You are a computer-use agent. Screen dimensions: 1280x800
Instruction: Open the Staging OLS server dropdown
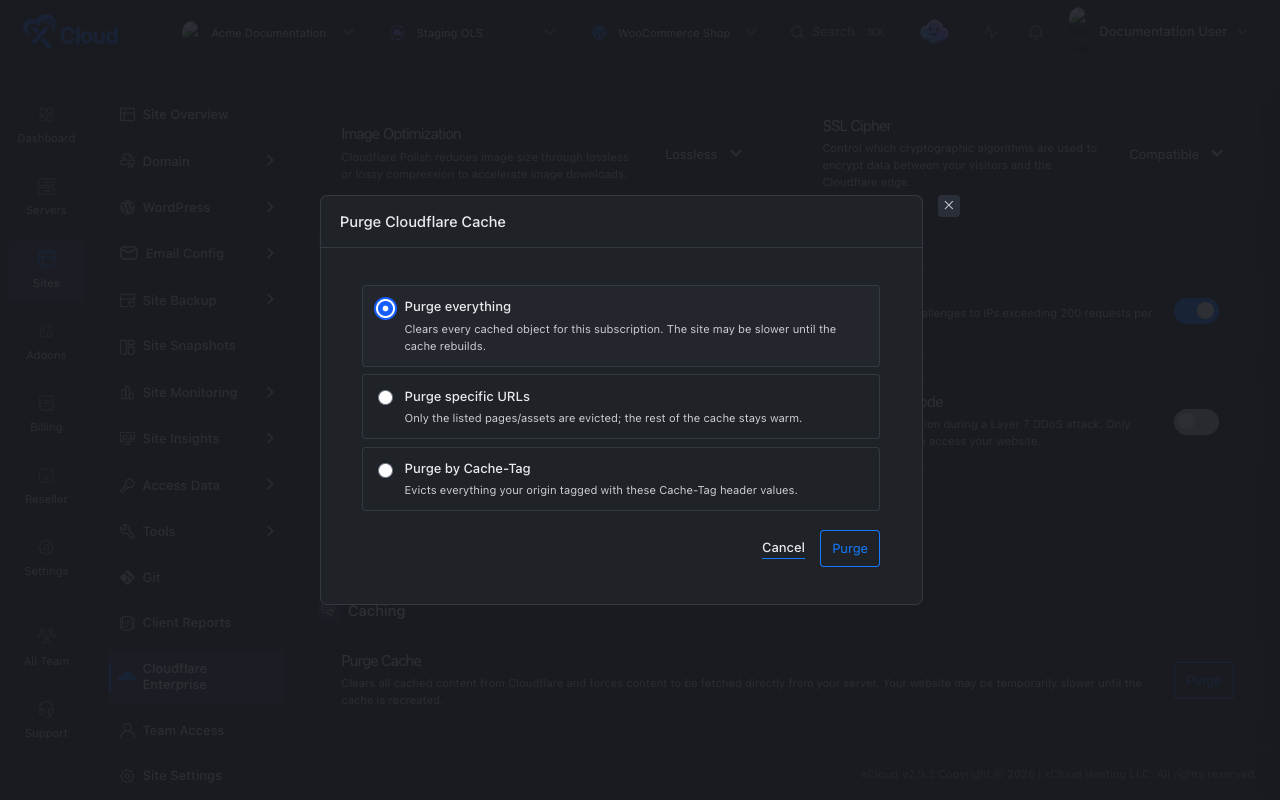click(x=472, y=32)
